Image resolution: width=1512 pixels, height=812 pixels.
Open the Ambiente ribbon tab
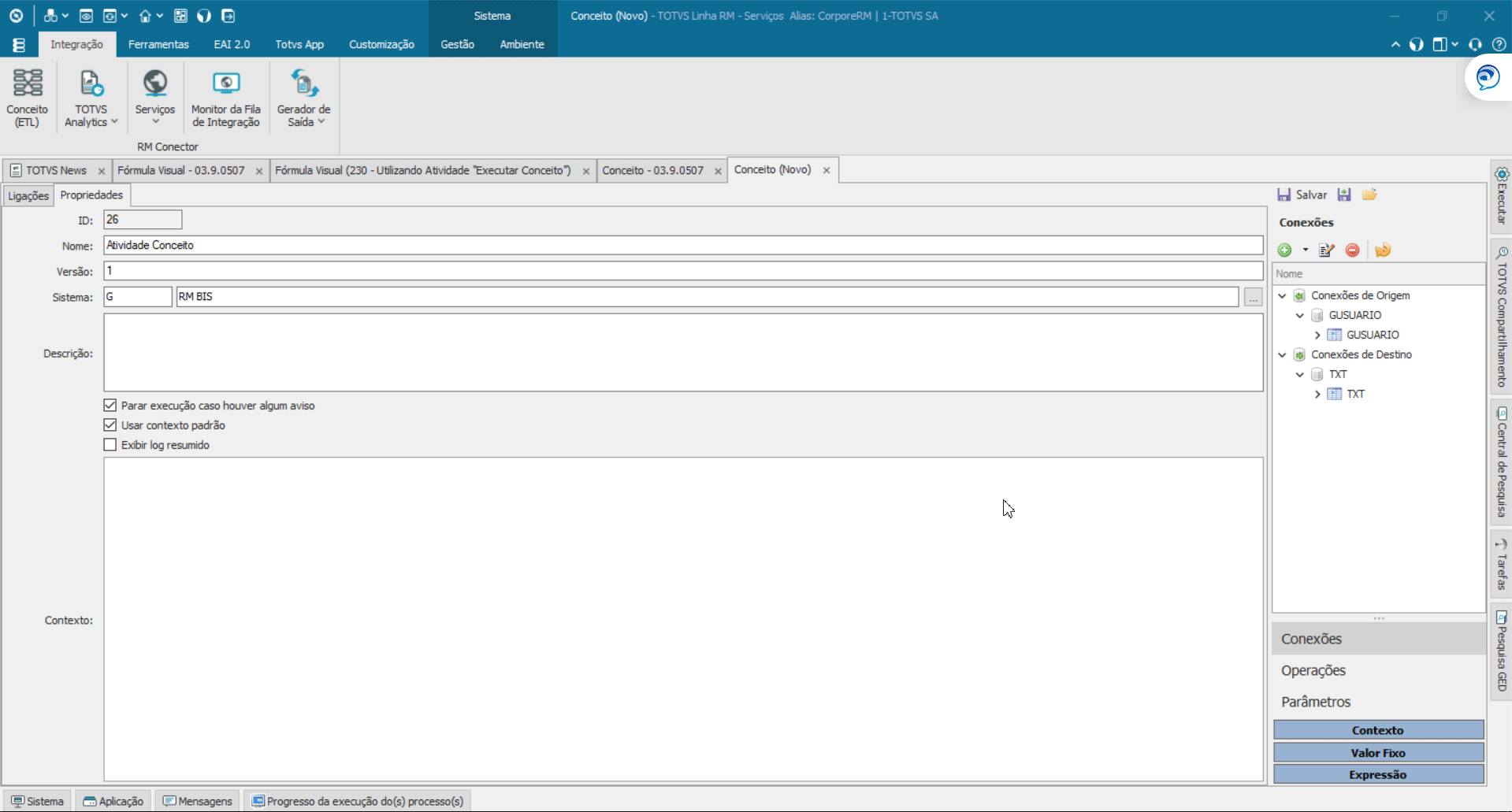click(522, 45)
